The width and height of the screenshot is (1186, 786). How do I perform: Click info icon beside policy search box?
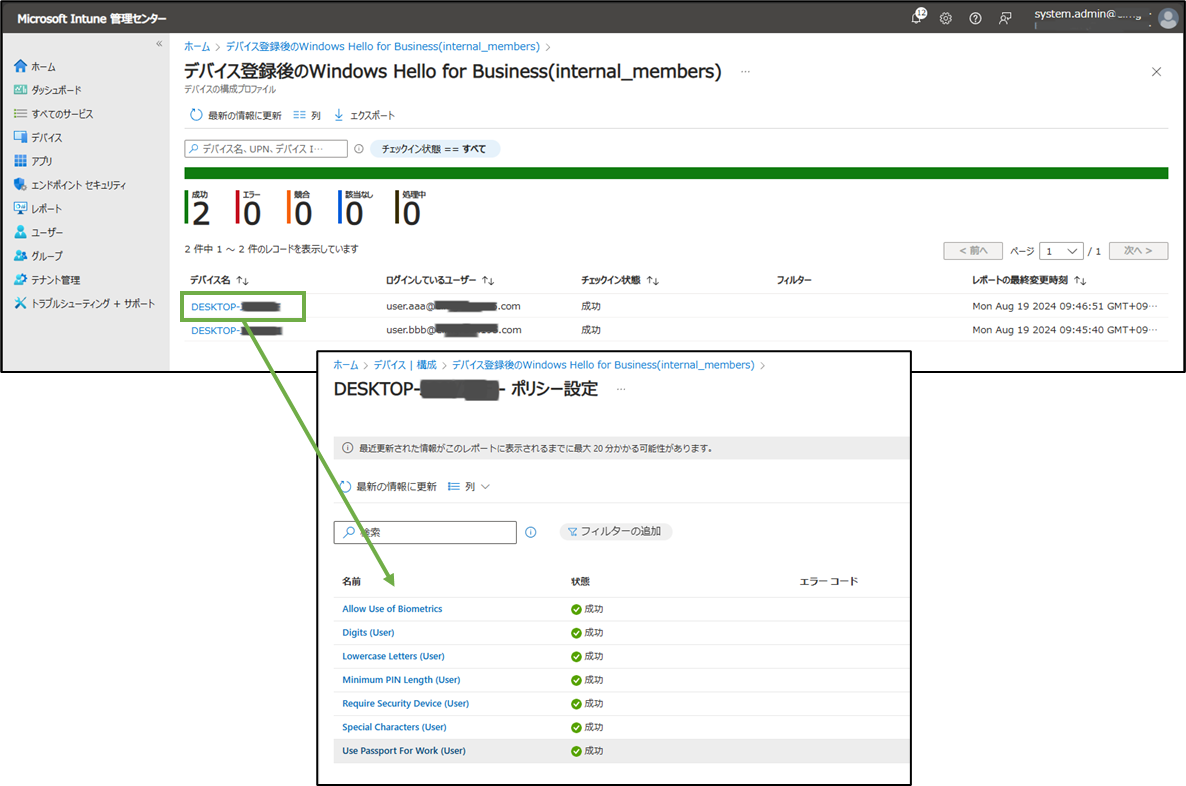click(531, 533)
